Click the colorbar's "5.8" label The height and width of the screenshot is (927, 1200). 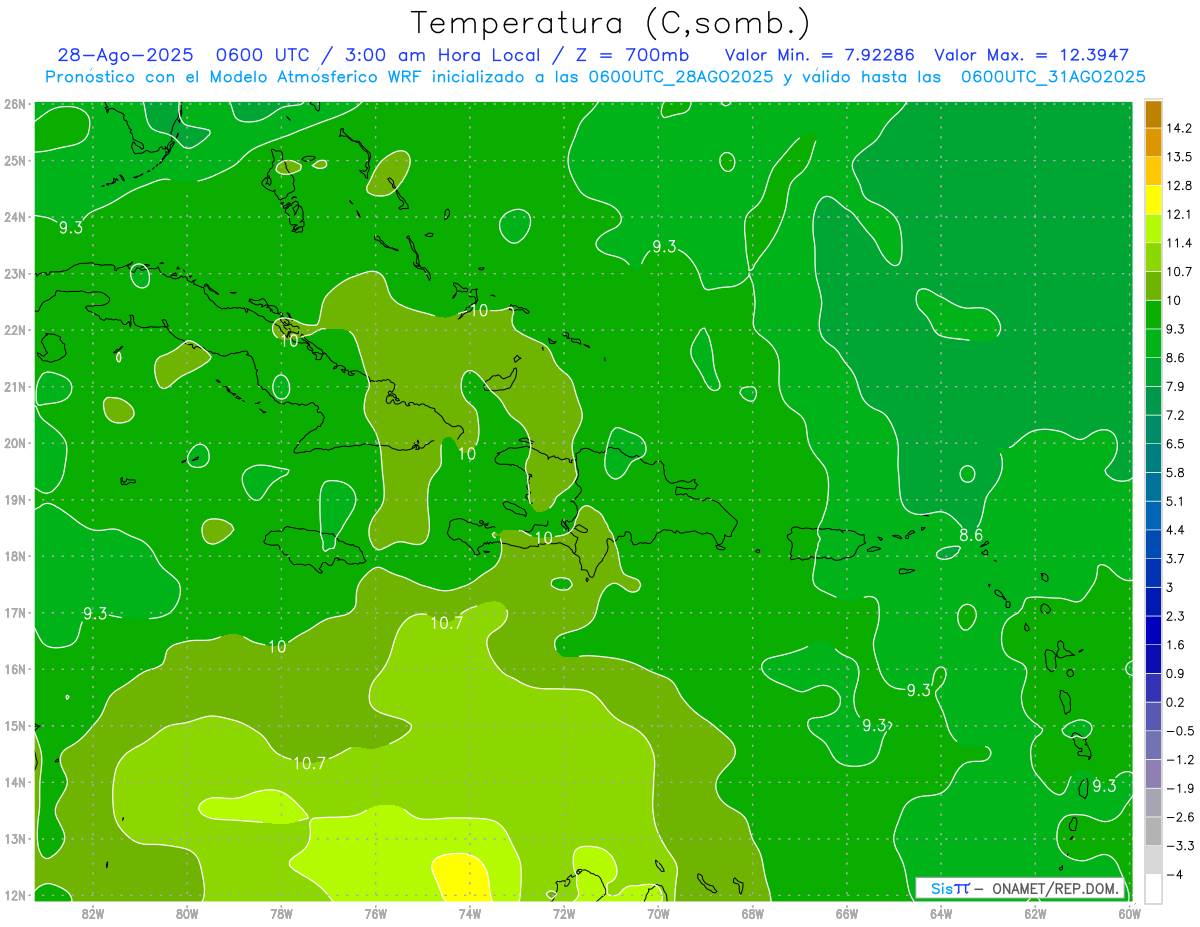pos(1176,472)
